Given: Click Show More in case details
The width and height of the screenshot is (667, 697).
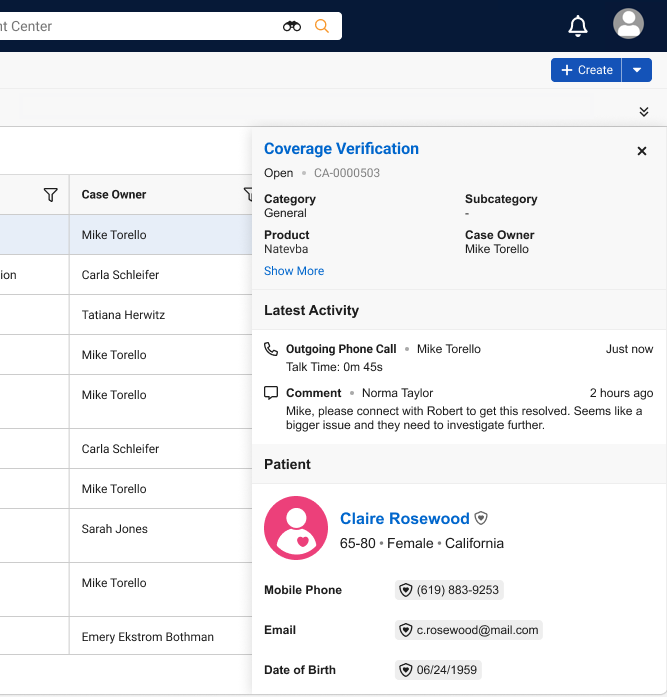Looking at the screenshot, I should [294, 271].
